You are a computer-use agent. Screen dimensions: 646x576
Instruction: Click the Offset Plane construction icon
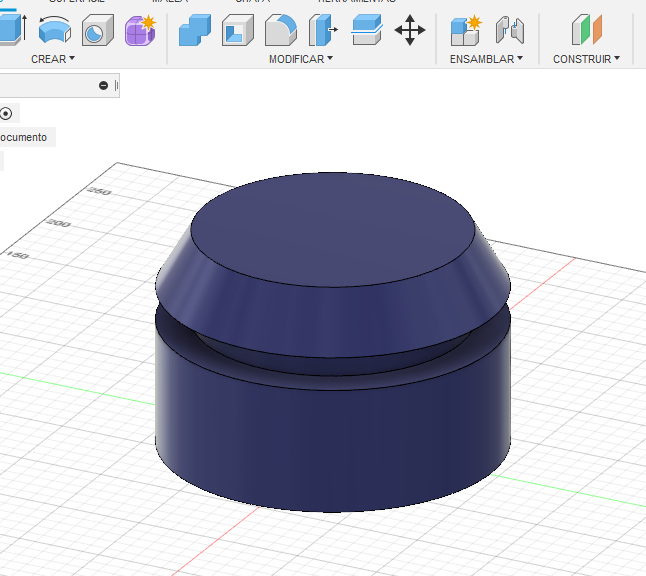587,30
